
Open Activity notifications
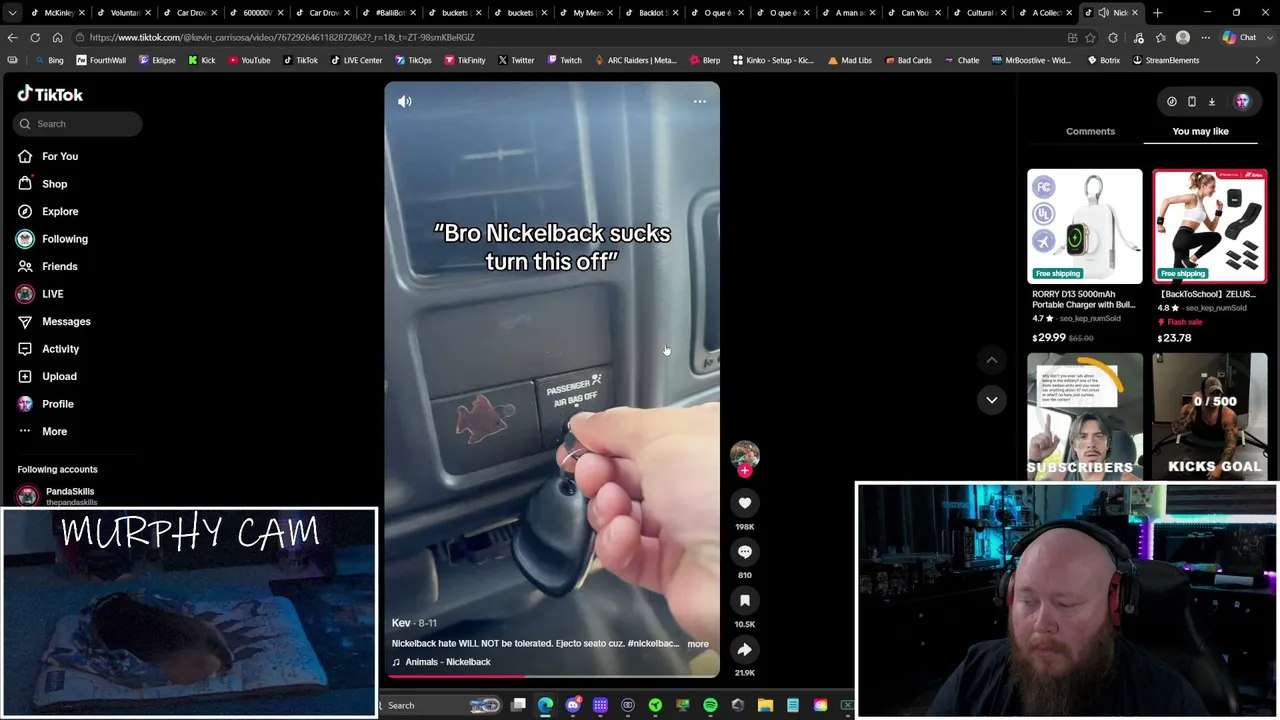click(x=61, y=349)
